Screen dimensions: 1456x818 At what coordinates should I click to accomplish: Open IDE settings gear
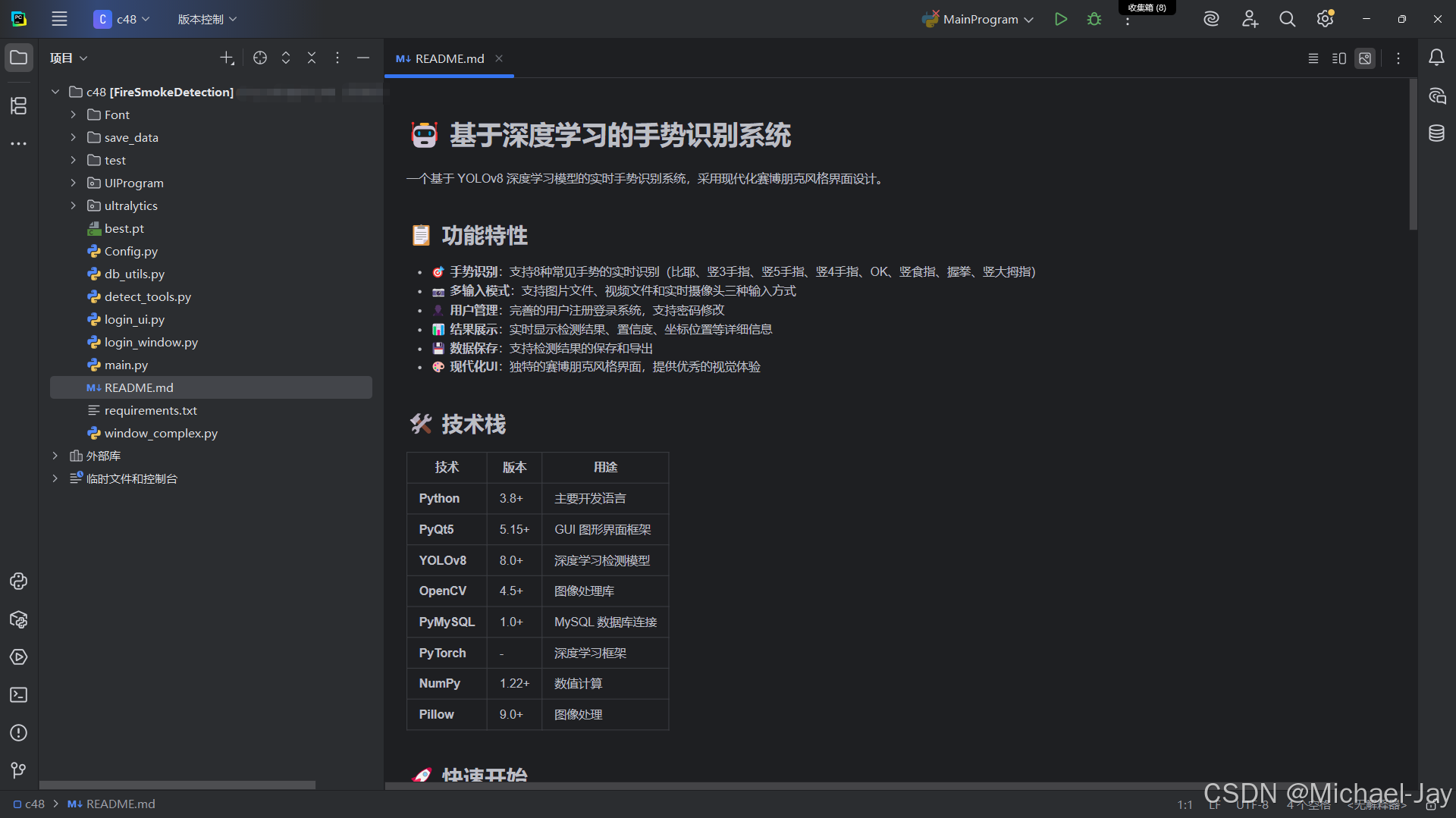[x=1325, y=19]
